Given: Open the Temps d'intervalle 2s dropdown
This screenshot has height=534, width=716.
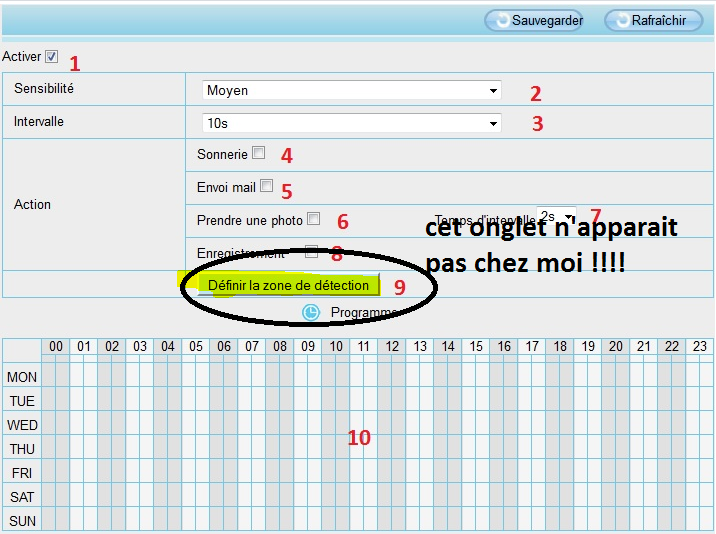Looking at the screenshot, I should (x=556, y=216).
